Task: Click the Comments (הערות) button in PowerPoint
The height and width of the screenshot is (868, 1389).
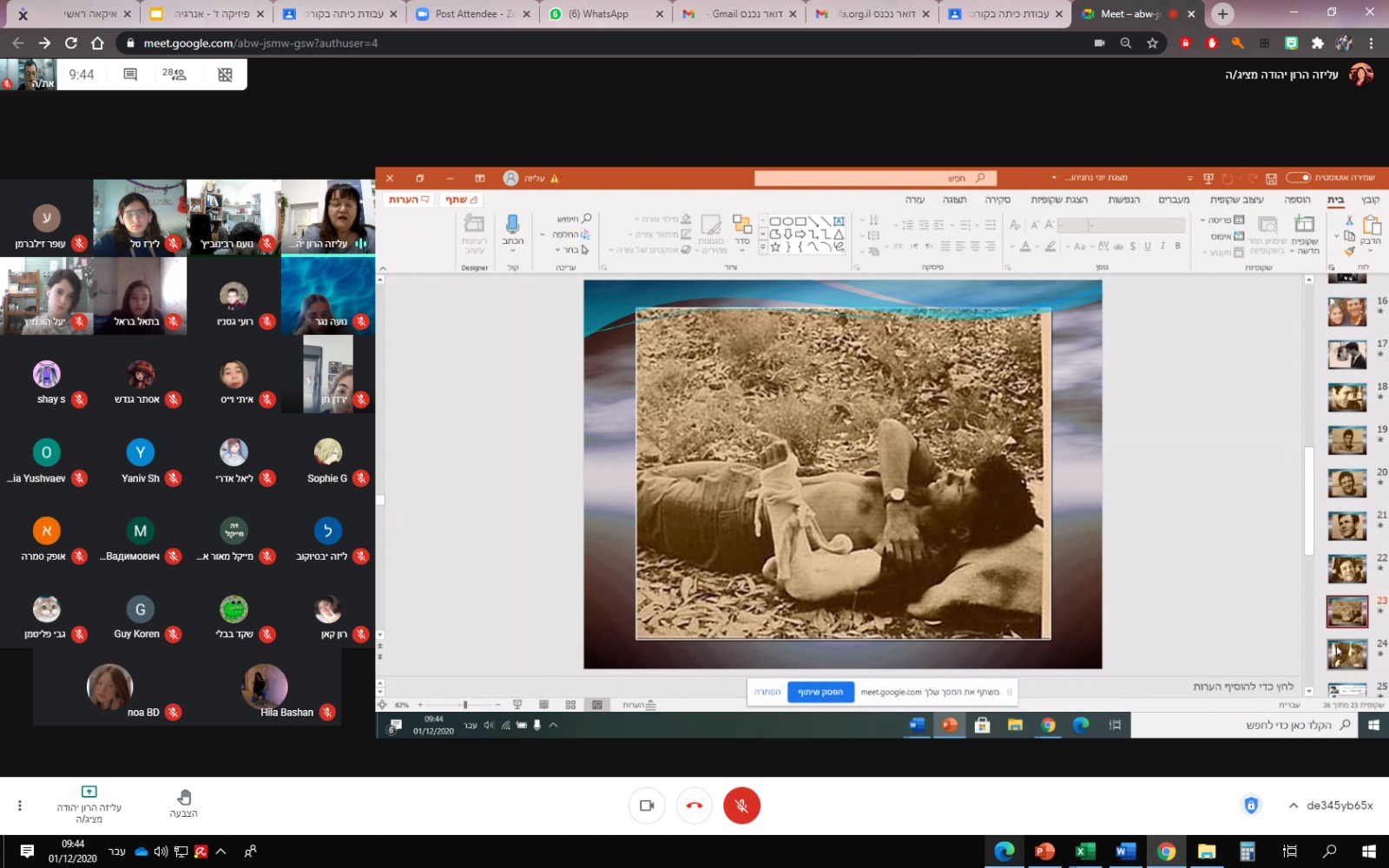Action: tap(408, 200)
